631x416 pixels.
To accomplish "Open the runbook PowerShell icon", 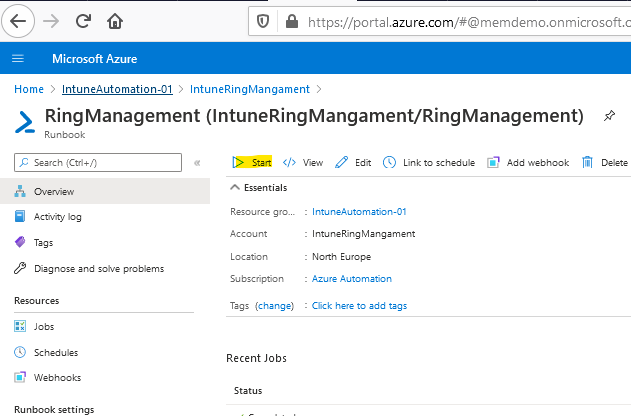I will point(25,122).
